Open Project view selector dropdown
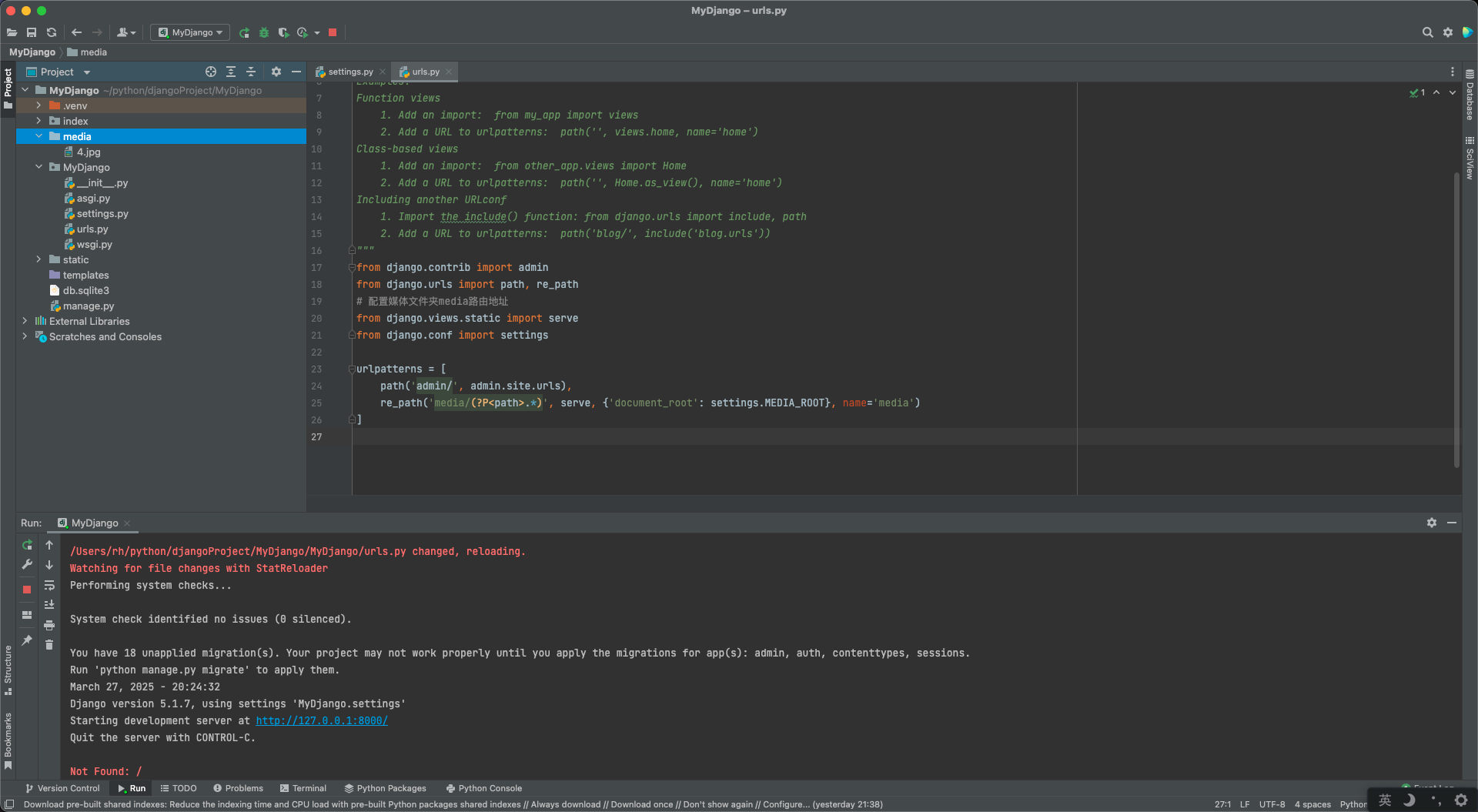1478x812 pixels. click(x=59, y=72)
